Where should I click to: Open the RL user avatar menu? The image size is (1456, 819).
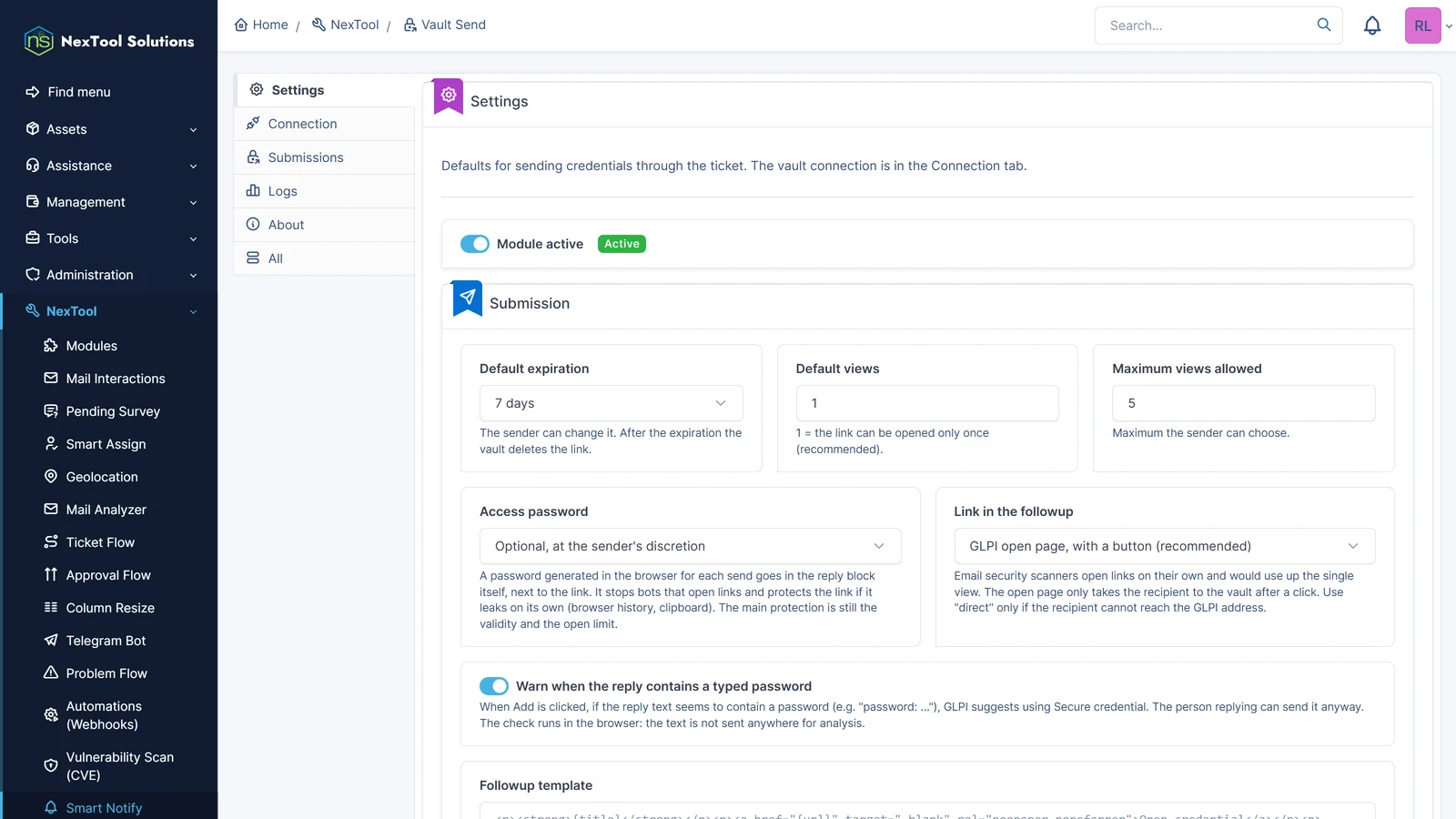pos(1423,25)
